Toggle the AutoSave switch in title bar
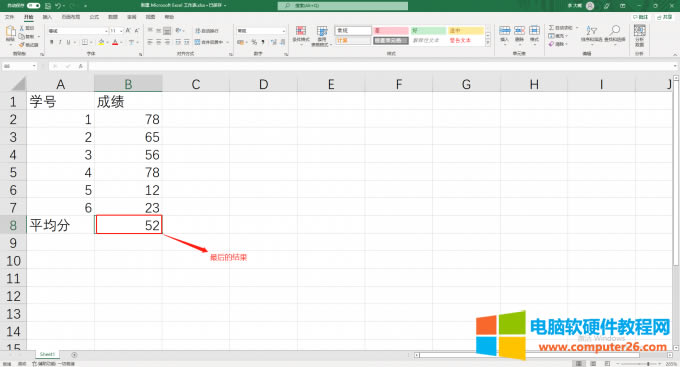The image size is (680, 367). (33, 6)
